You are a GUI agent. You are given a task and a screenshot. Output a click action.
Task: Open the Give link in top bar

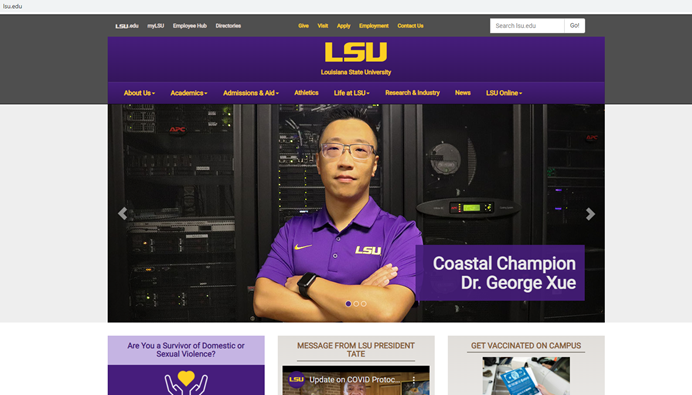point(303,26)
